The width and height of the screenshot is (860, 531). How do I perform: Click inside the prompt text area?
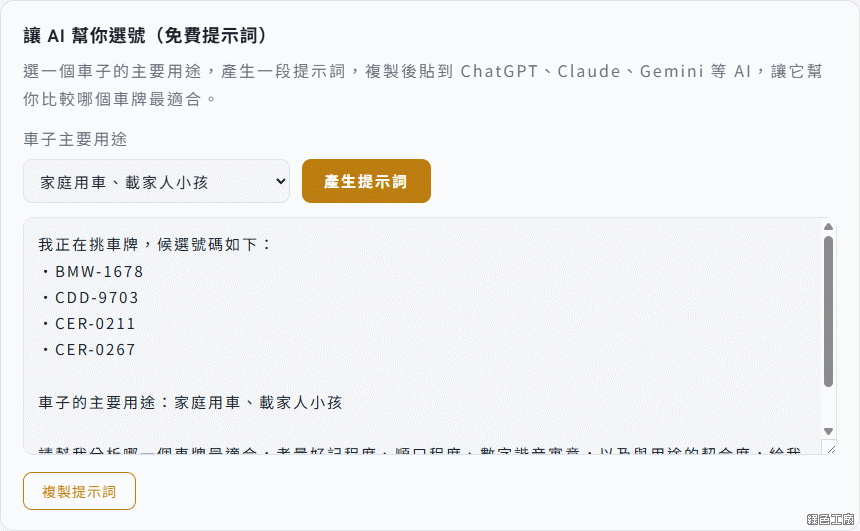tap(422, 336)
